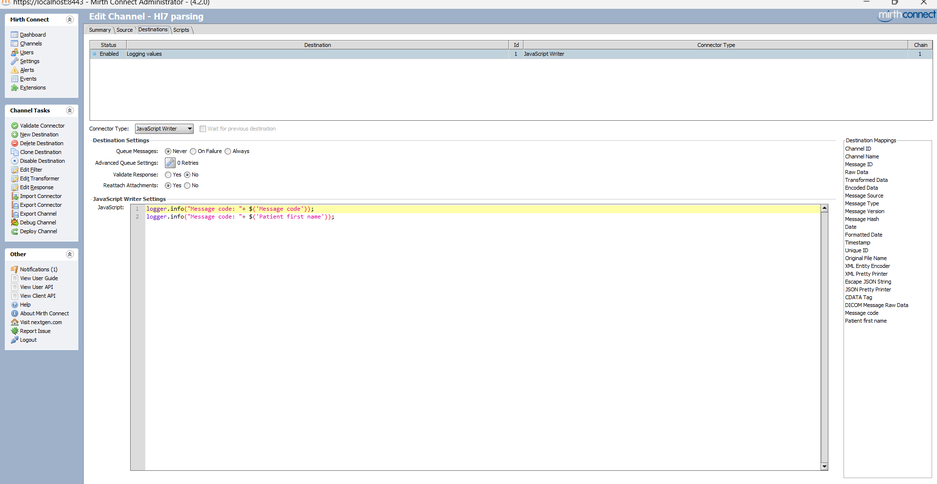Click the Help question-mark icon
Image resolution: width=937 pixels, height=484 pixels.
15,305
